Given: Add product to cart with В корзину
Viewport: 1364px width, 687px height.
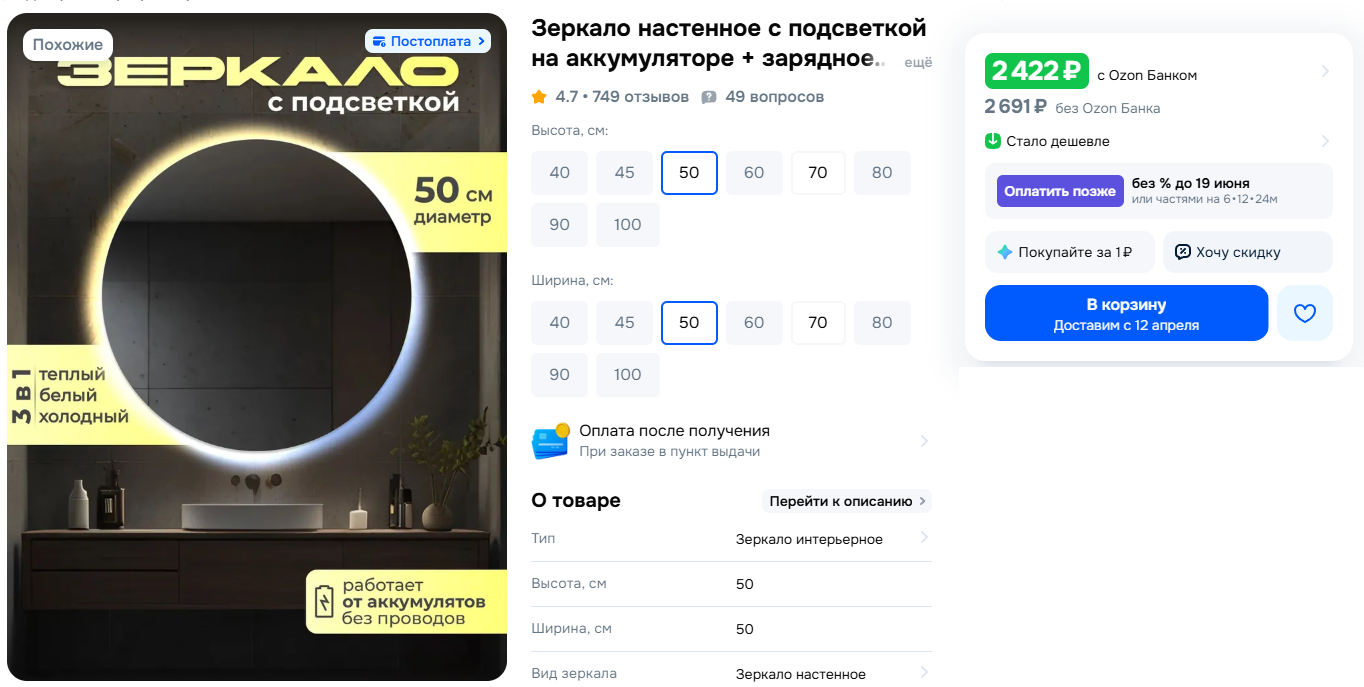Looking at the screenshot, I should coord(1126,313).
